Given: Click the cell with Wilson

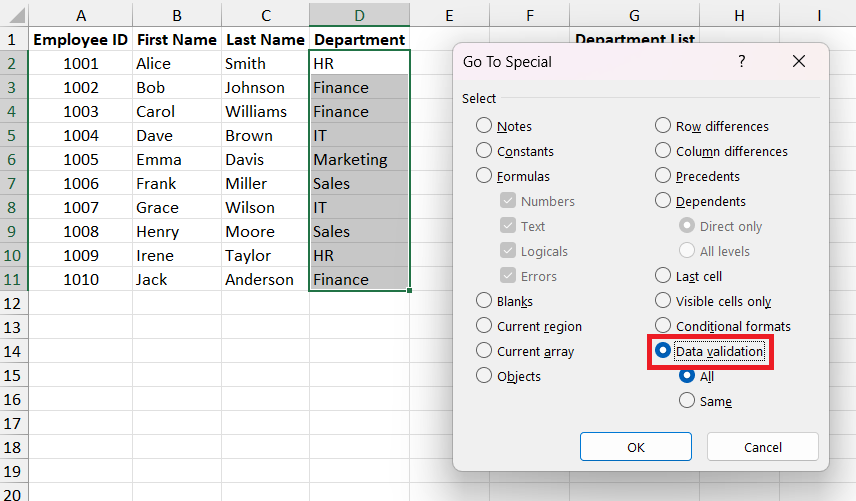Looking at the screenshot, I should click(265, 207).
